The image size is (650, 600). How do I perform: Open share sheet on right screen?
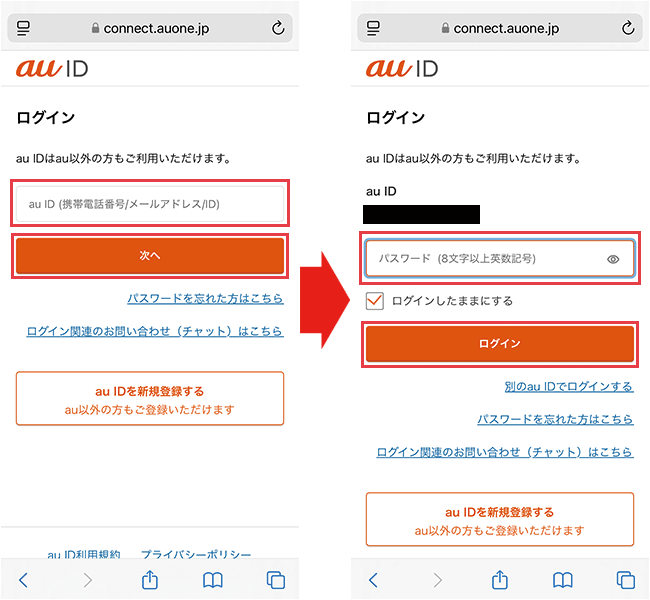[500, 579]
